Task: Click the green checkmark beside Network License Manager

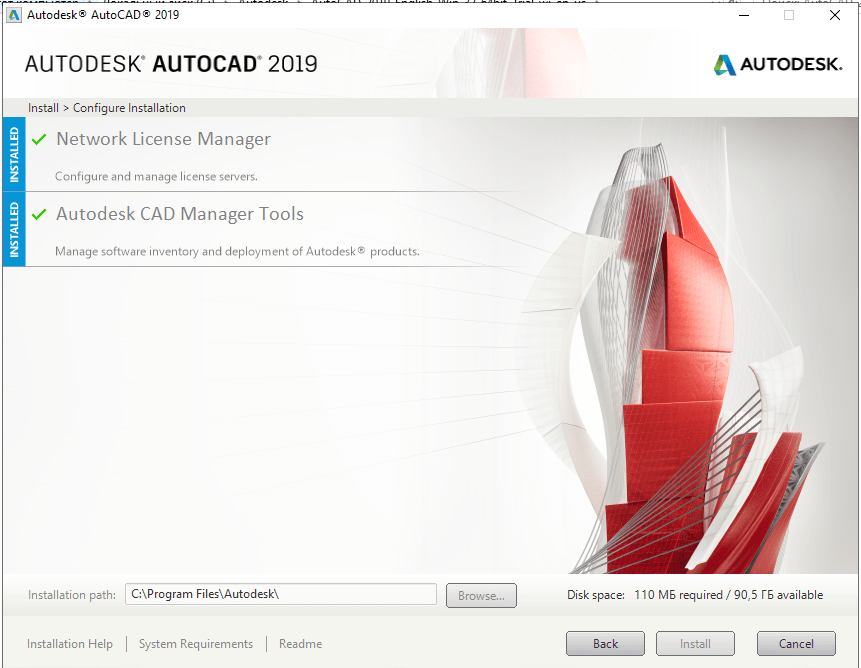Action: pyautogui.click(x=39, y=139)
